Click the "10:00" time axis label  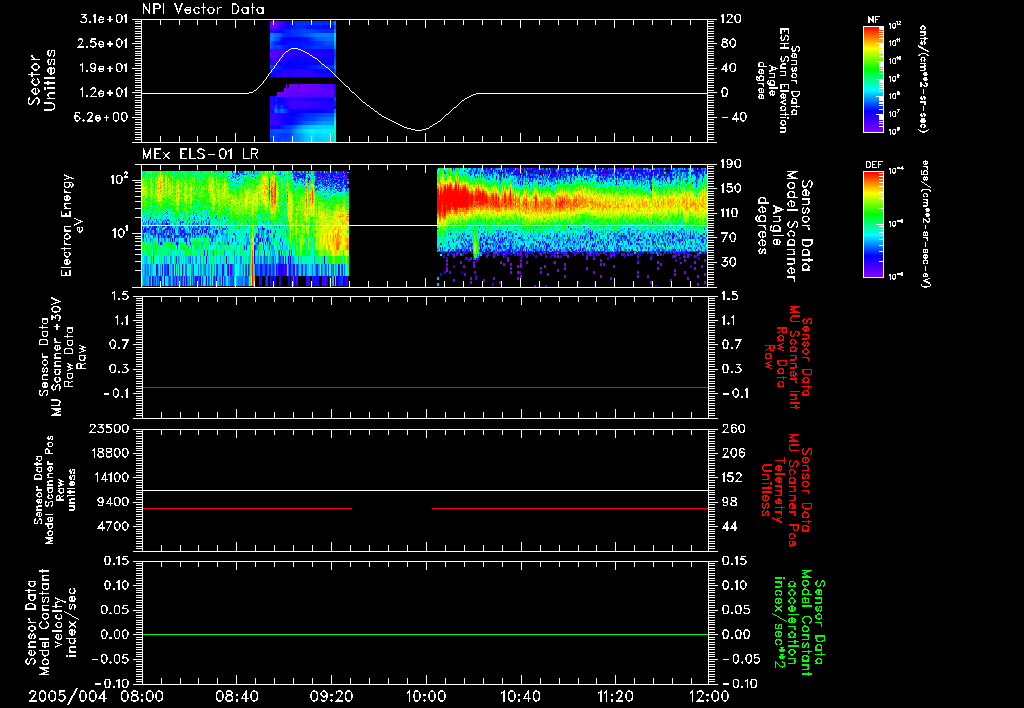(x=426, y=697)
